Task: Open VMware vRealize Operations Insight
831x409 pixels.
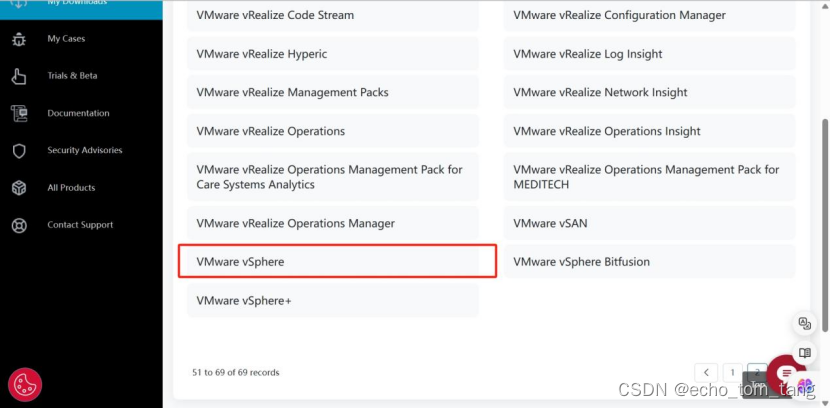Action: [649, 131]
